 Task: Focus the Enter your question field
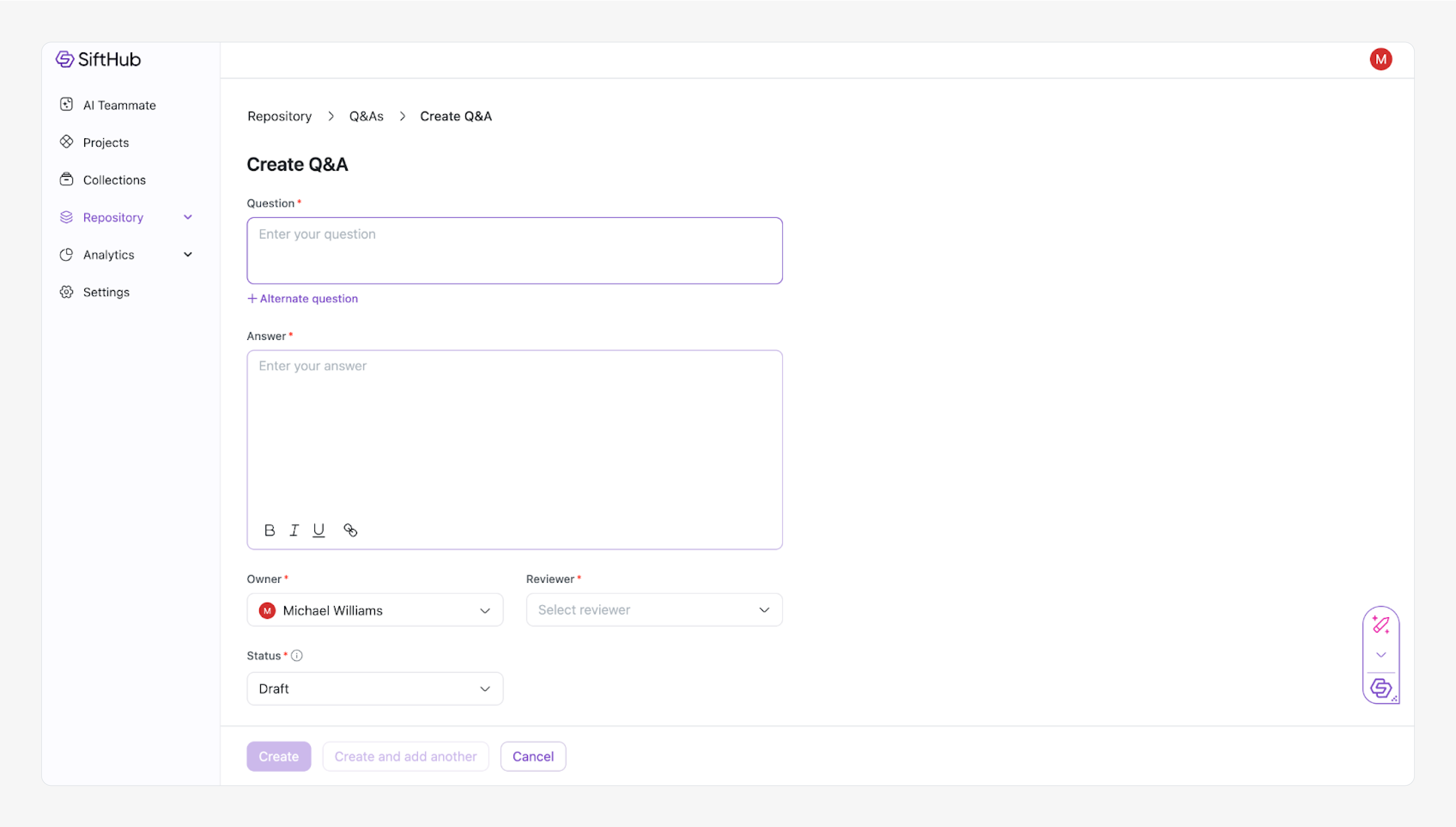click(514, 251)
